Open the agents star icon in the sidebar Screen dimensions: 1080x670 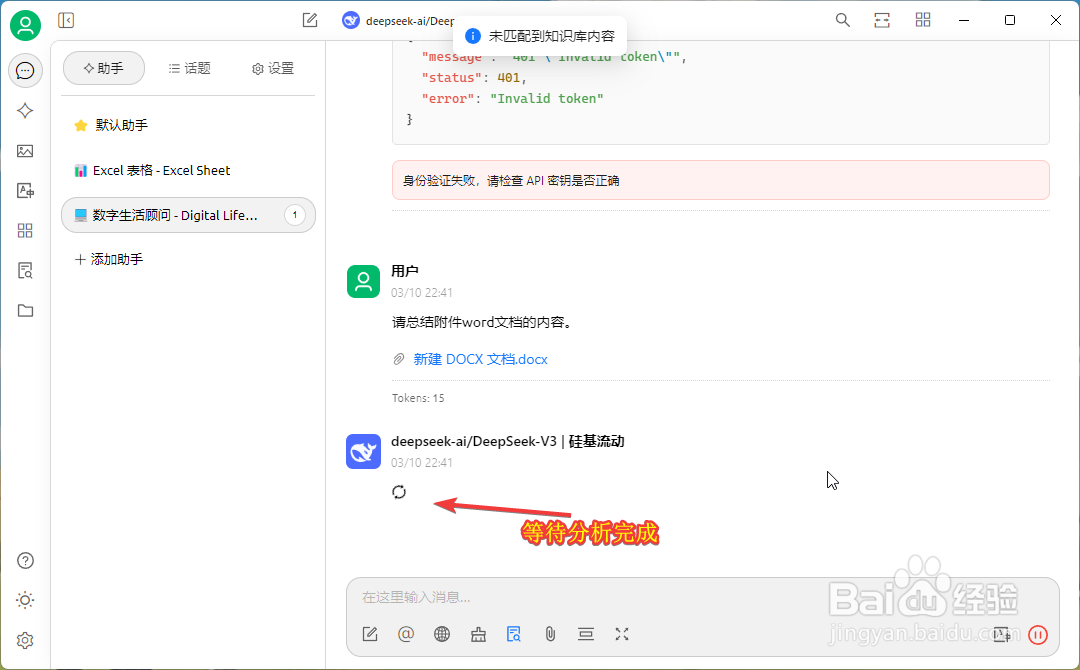25,111
